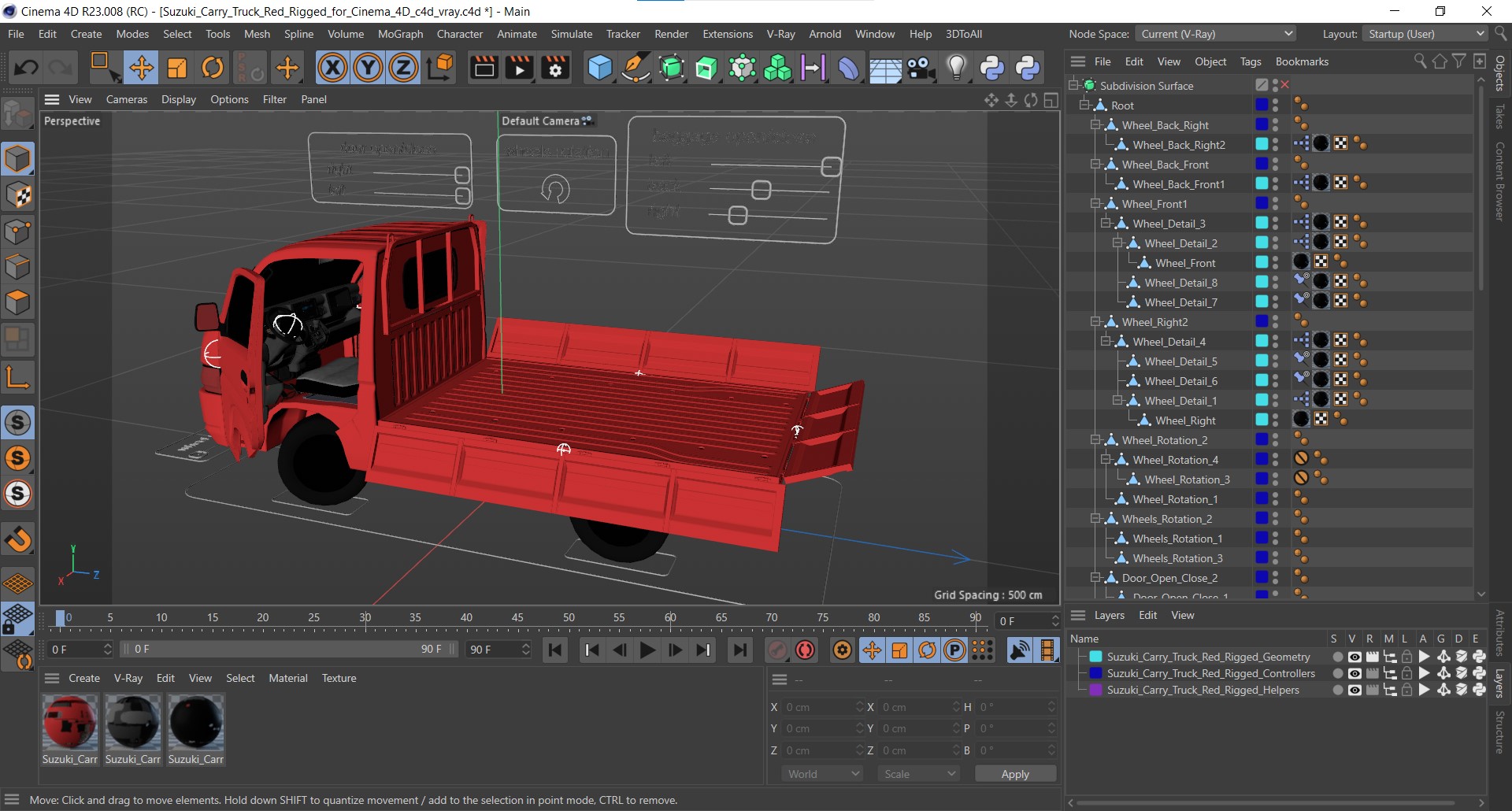Select the Scale tool

177,68
